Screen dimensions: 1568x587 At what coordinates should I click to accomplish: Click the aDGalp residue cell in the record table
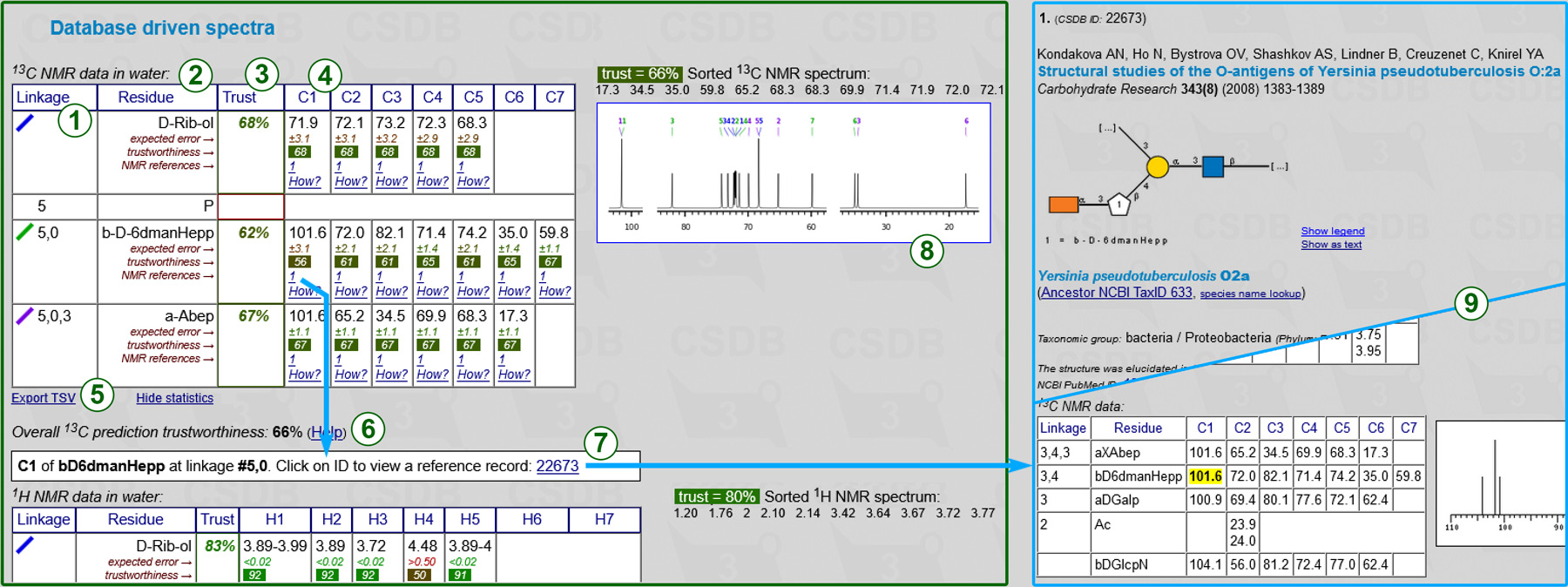click(x=1138, y=500)
